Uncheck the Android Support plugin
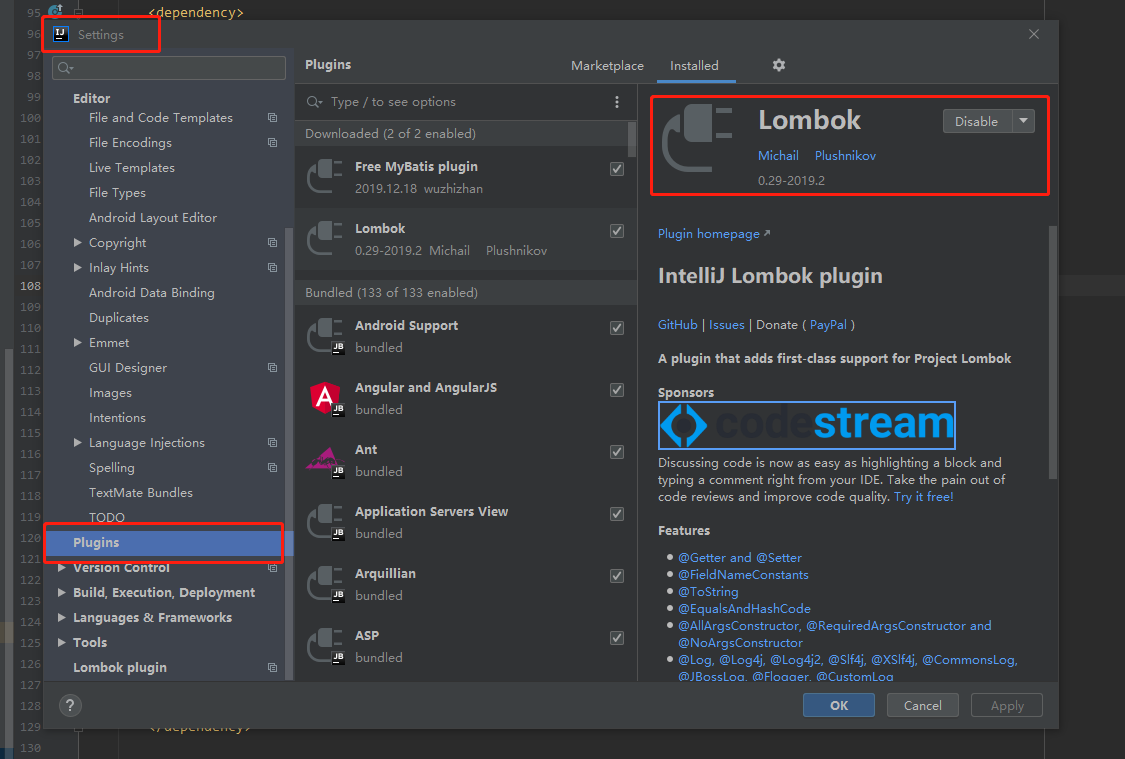The height and width of the screenshot is (759, 1125). point(617,328)
